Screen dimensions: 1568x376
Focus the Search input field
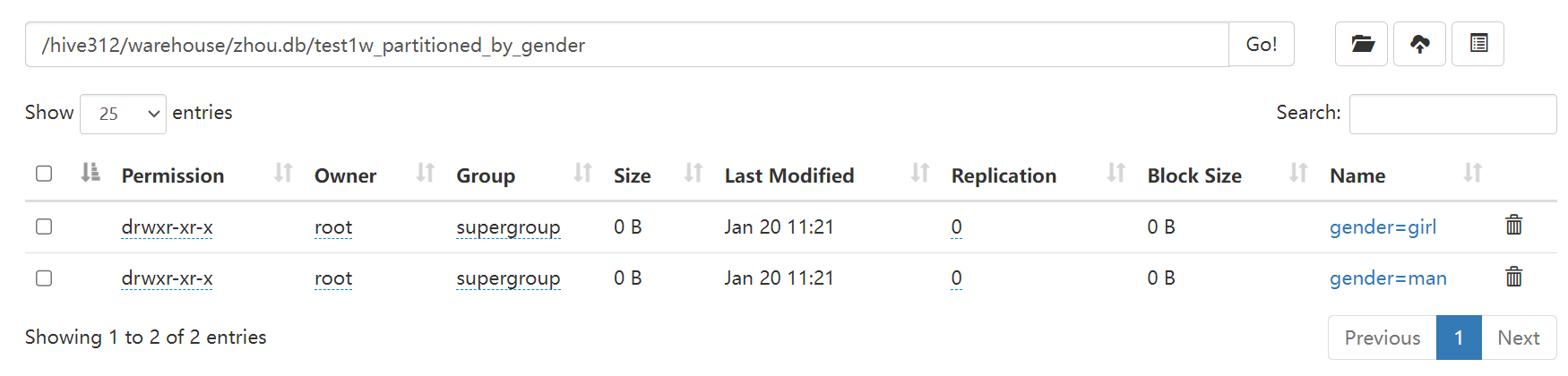[1452, 114]
